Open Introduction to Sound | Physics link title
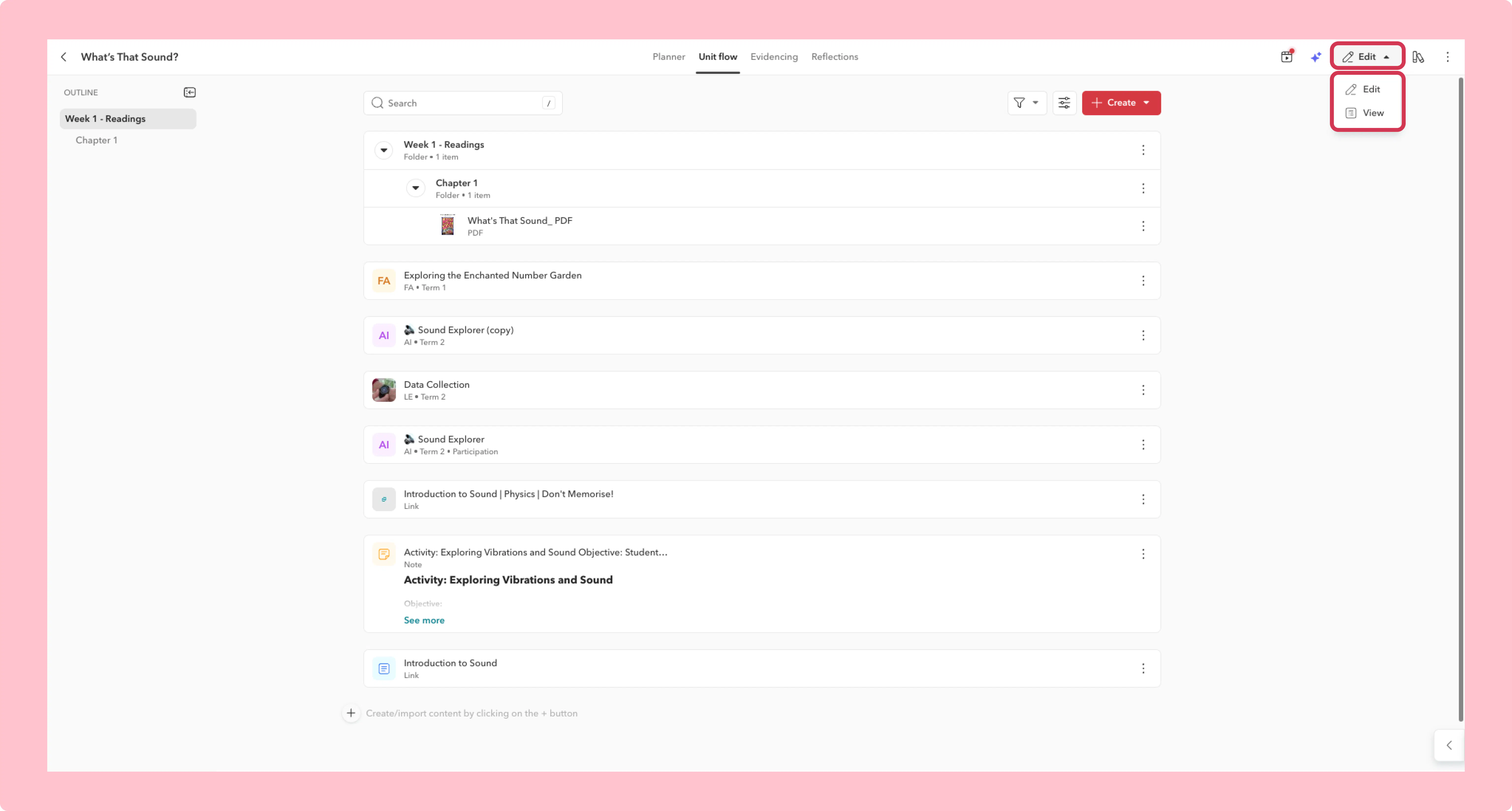 508,494
